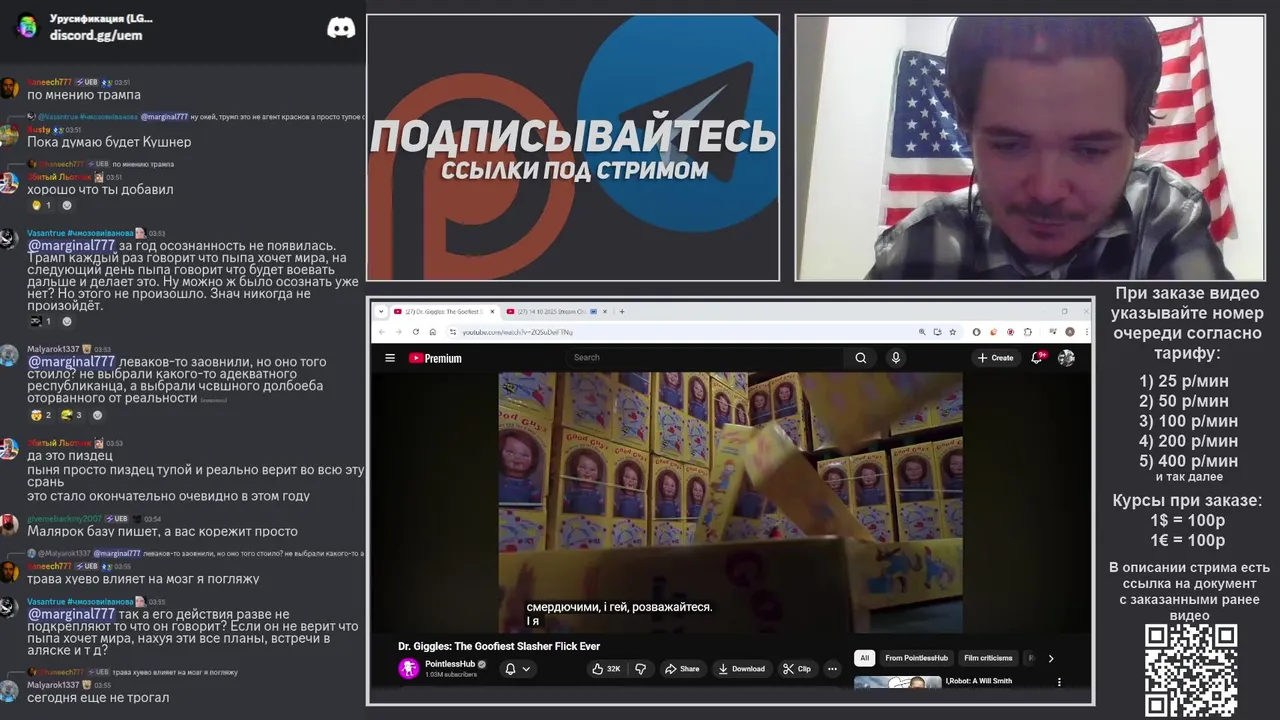Screen dimensions: 1280x720
Task: Click the @marginal777 mention in Malyarok1337 message
Action: pos(71,362)
